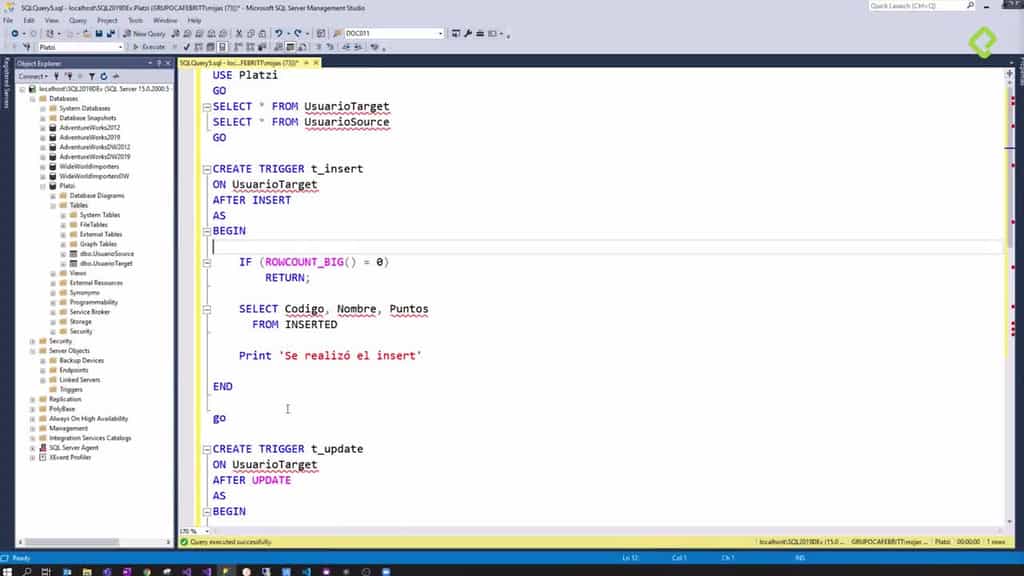Open the Query menu
This screenshot has height=576, width=1024.
coord(78,20)
